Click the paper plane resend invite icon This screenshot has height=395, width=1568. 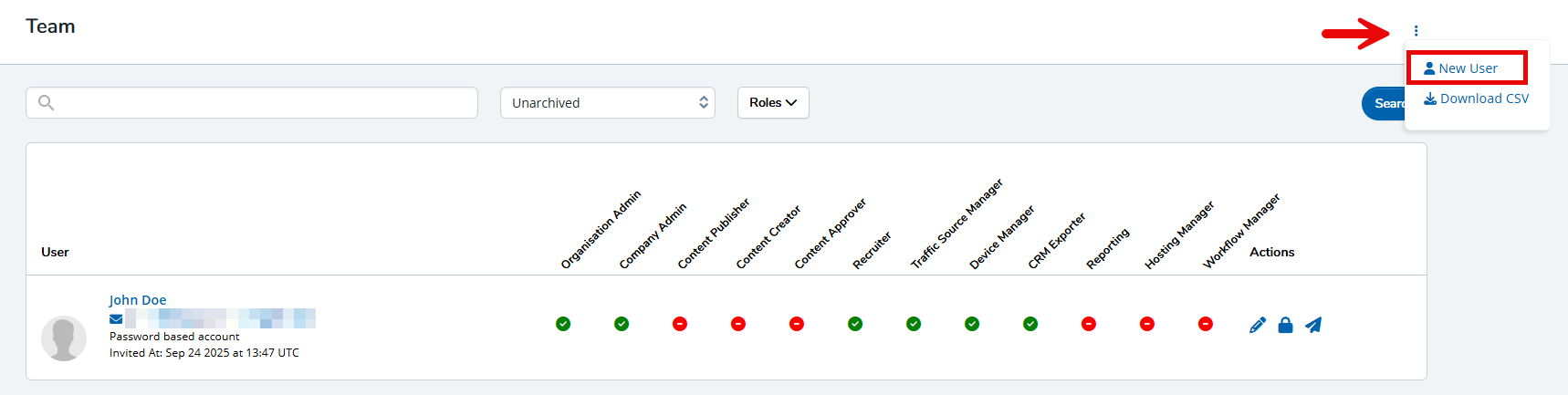(1313, 325)
